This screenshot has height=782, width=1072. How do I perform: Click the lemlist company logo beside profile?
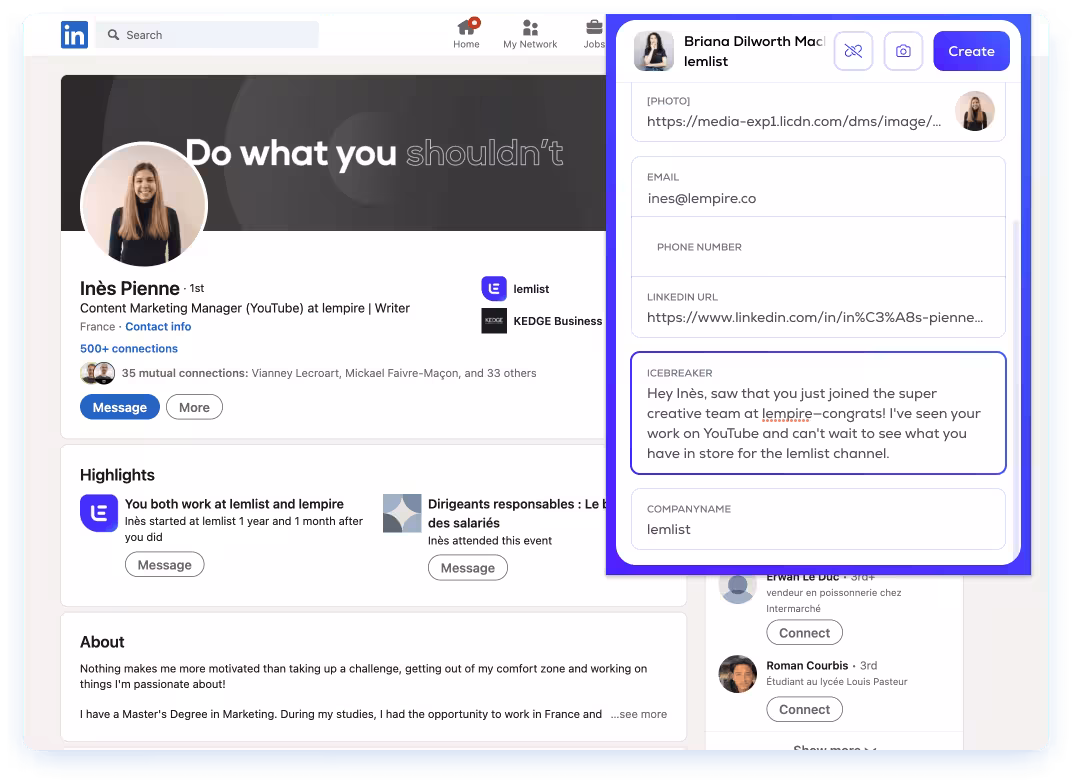point(494,289)
